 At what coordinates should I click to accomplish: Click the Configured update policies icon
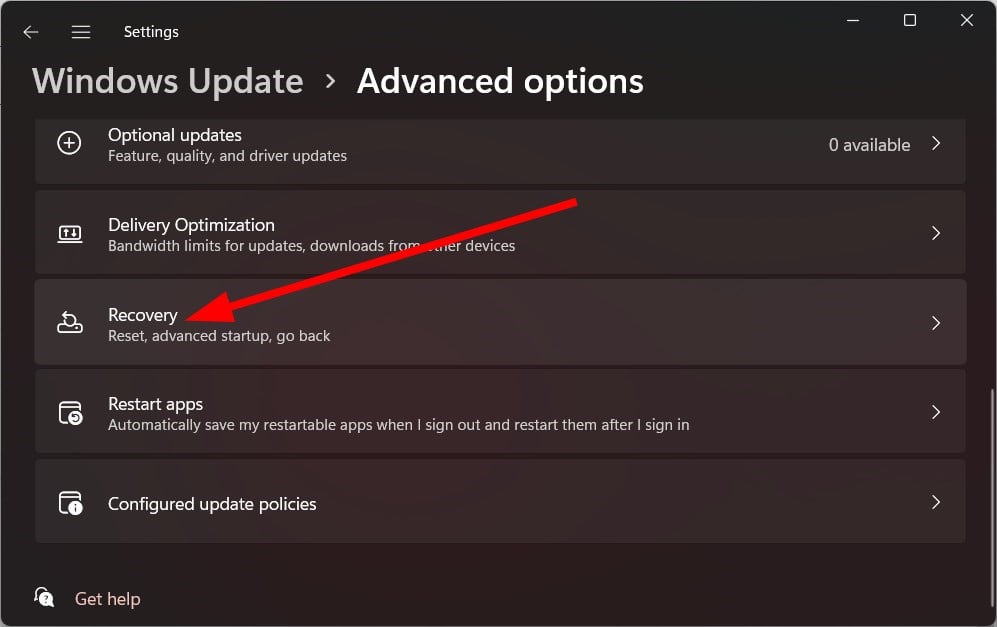tap(71, 502)
